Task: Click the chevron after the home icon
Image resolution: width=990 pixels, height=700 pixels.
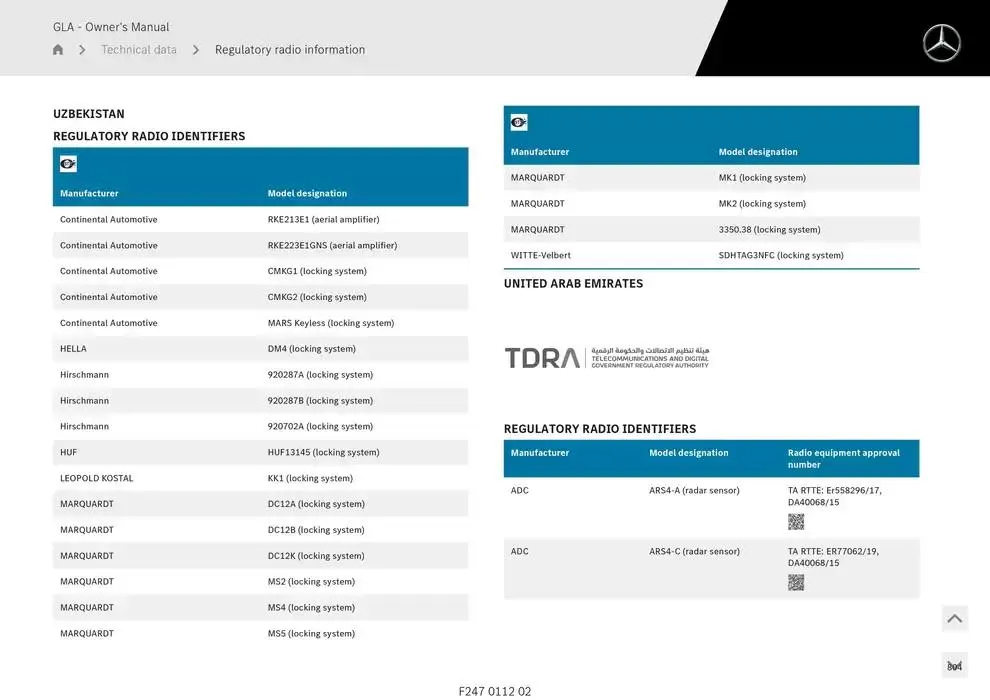Action: (82, 50)
